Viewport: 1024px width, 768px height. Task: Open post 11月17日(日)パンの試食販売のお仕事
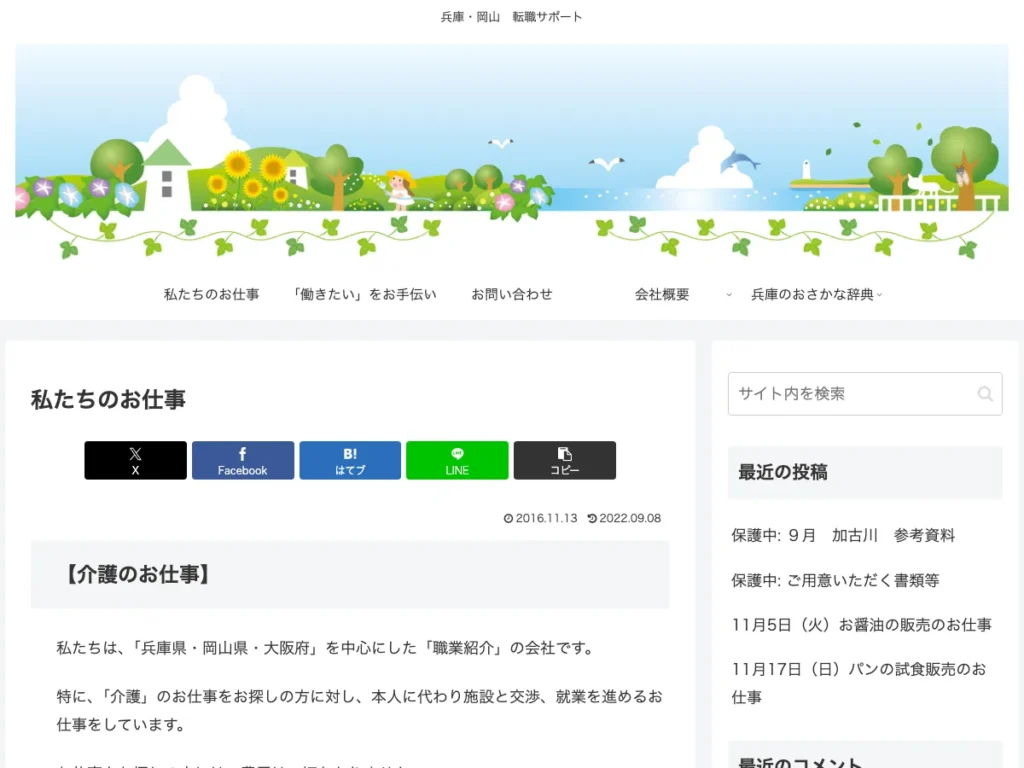pos(859,683)
